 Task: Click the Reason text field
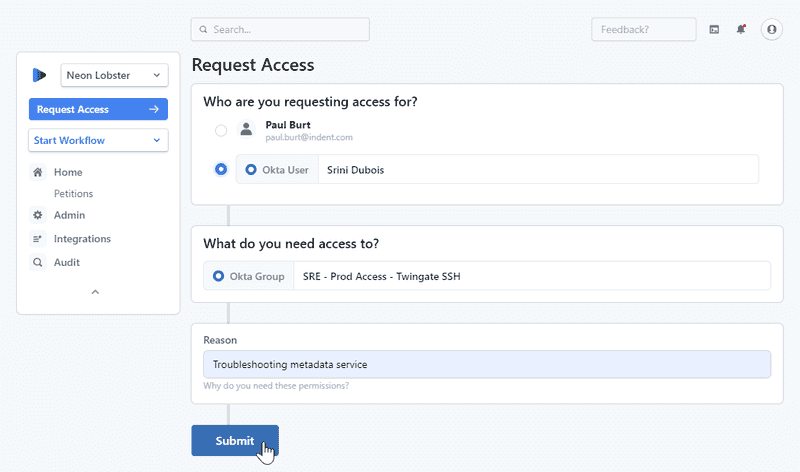tap(487, 364)
